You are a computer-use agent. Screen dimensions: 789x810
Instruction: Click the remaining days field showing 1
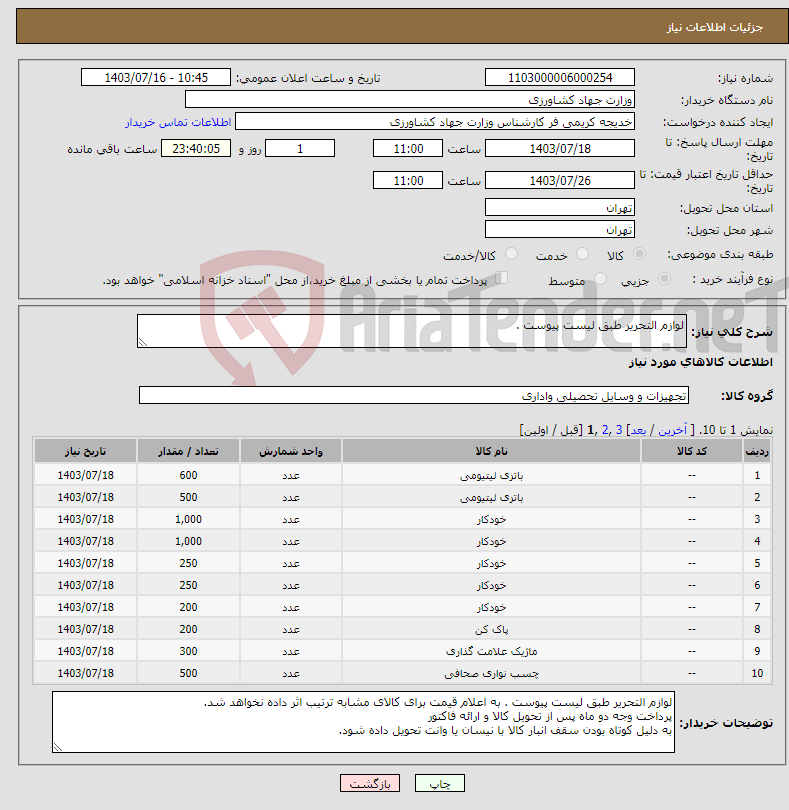click(x=300, y=149)
